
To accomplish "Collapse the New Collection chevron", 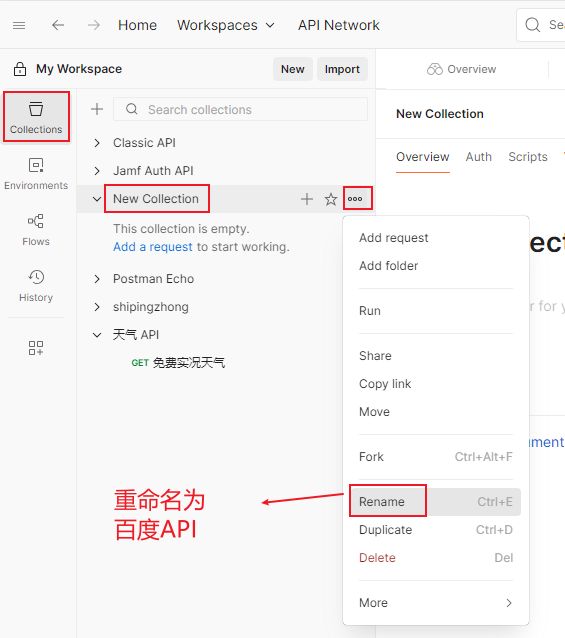I will tap(97, 199).
